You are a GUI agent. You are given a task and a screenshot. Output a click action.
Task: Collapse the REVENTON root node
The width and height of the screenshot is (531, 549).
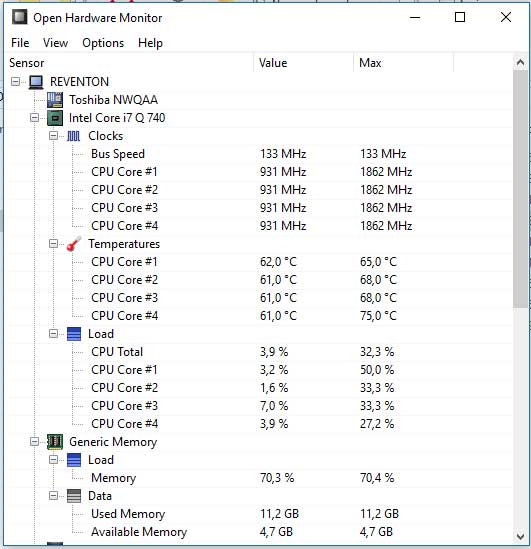(x=15, y=82)
